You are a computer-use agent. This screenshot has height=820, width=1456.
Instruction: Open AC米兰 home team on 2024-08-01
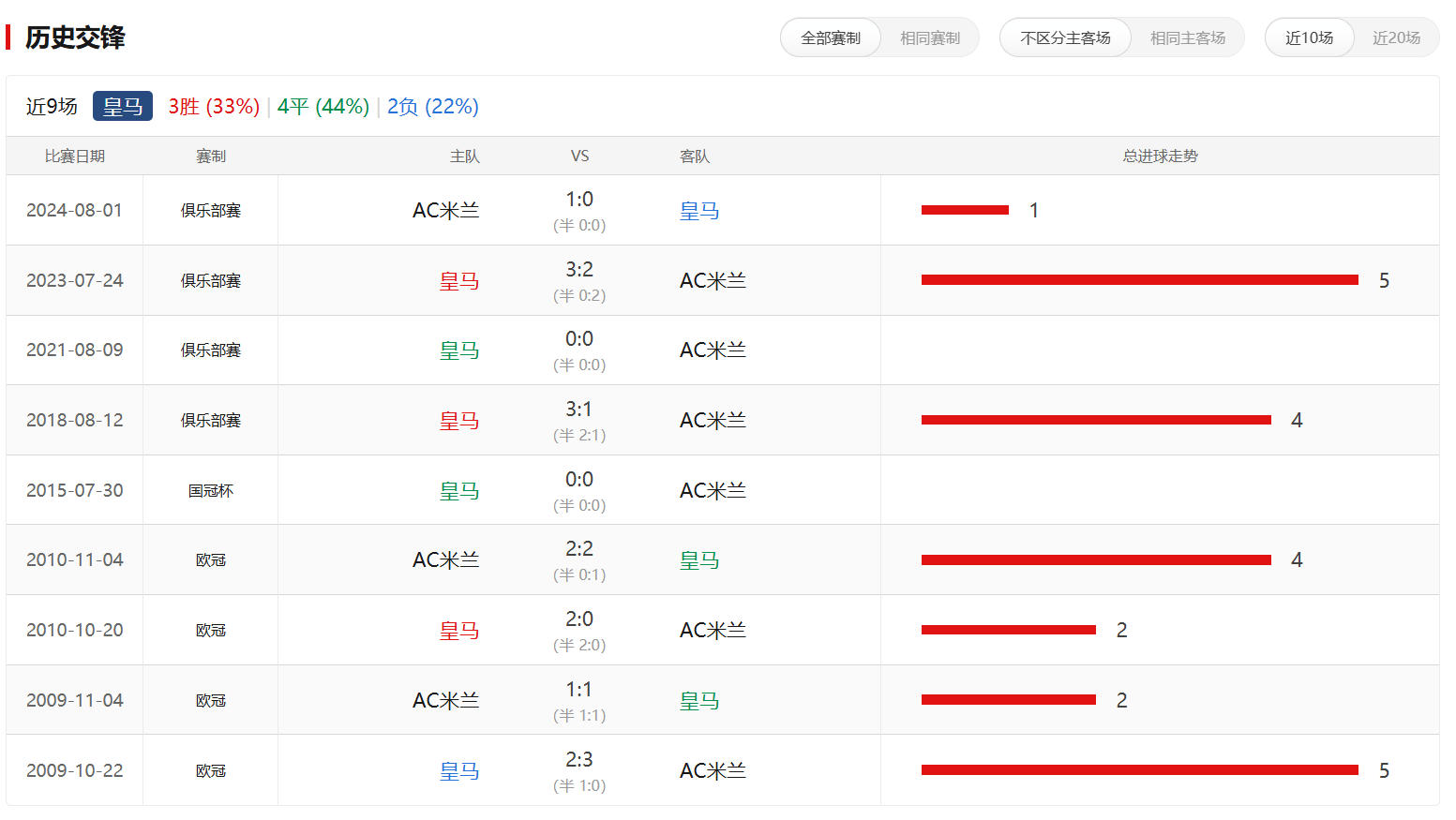446,210
